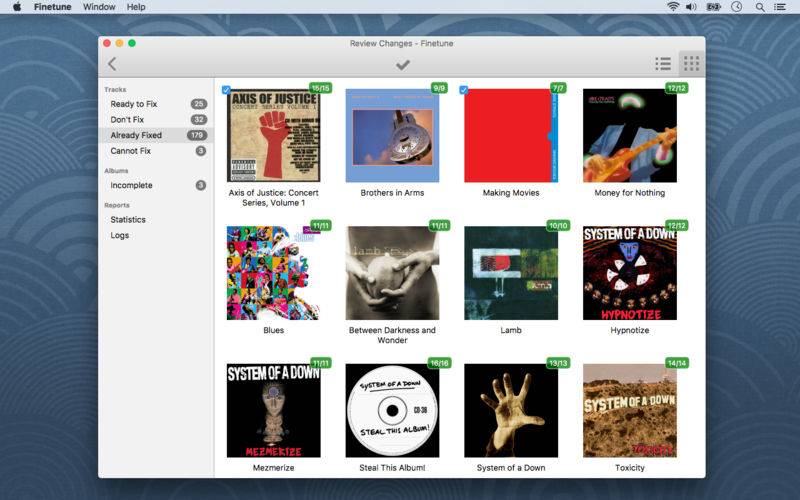This screenshot has width=800, height=500.
Task: Click the 10/10 badge on Lamb
Action: [558, 226]
